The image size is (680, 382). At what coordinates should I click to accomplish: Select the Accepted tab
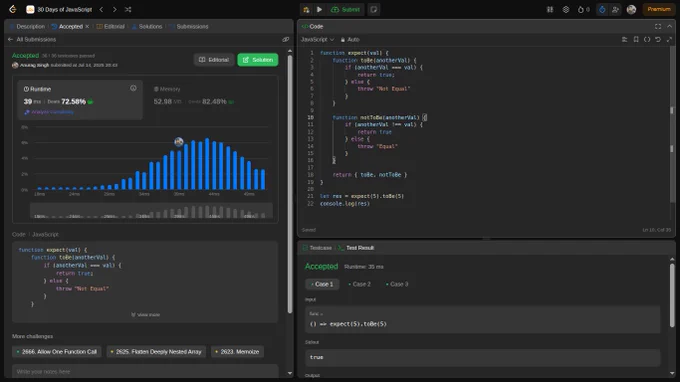[67, 26]
